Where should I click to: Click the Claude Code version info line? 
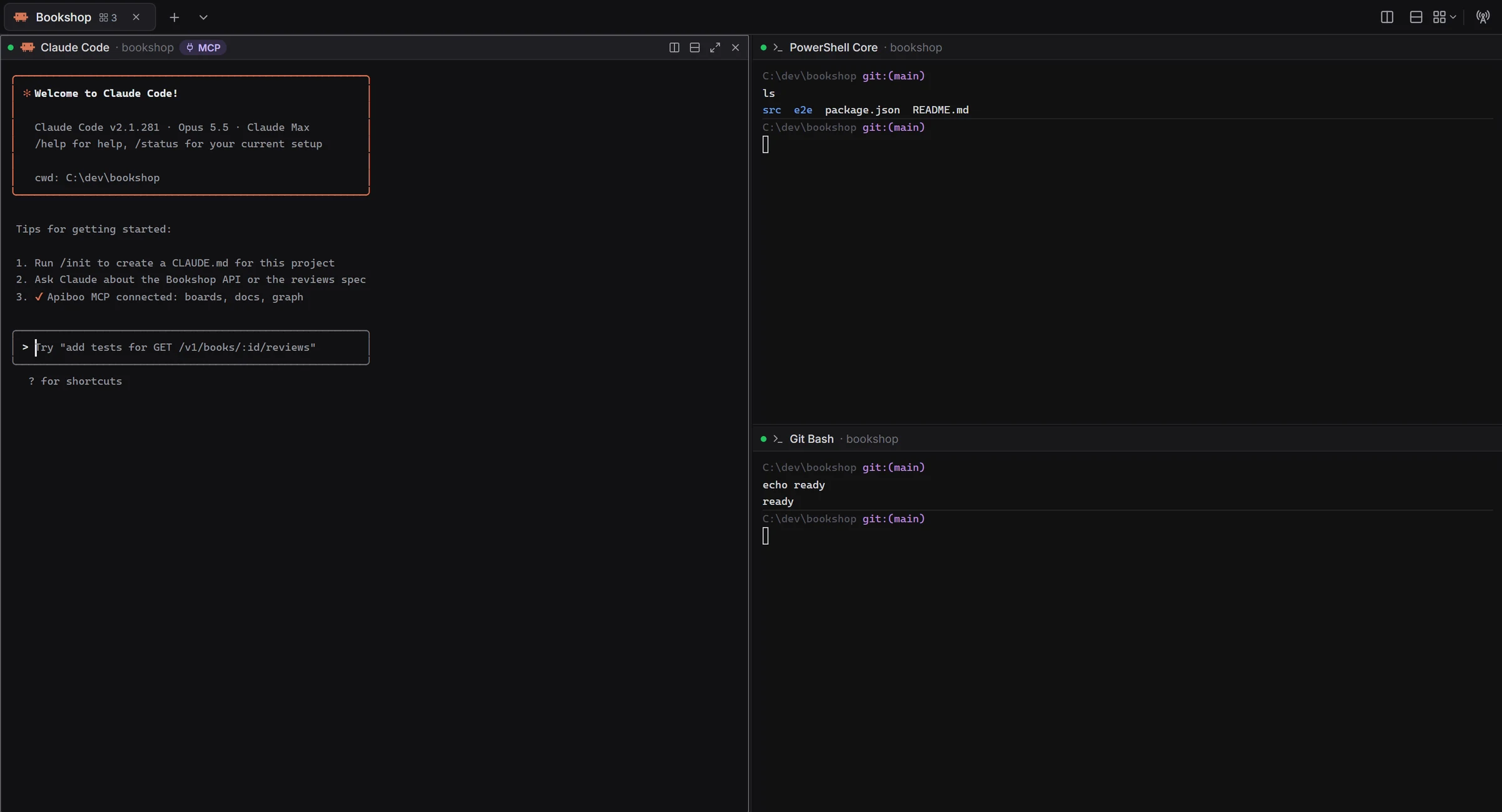tap(172, 127)
